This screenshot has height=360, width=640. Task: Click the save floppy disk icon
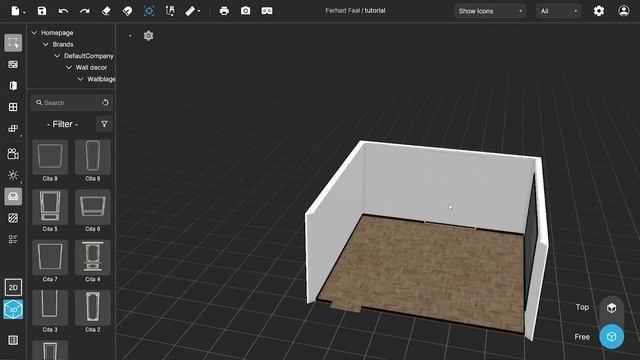(x=42, y=11)
